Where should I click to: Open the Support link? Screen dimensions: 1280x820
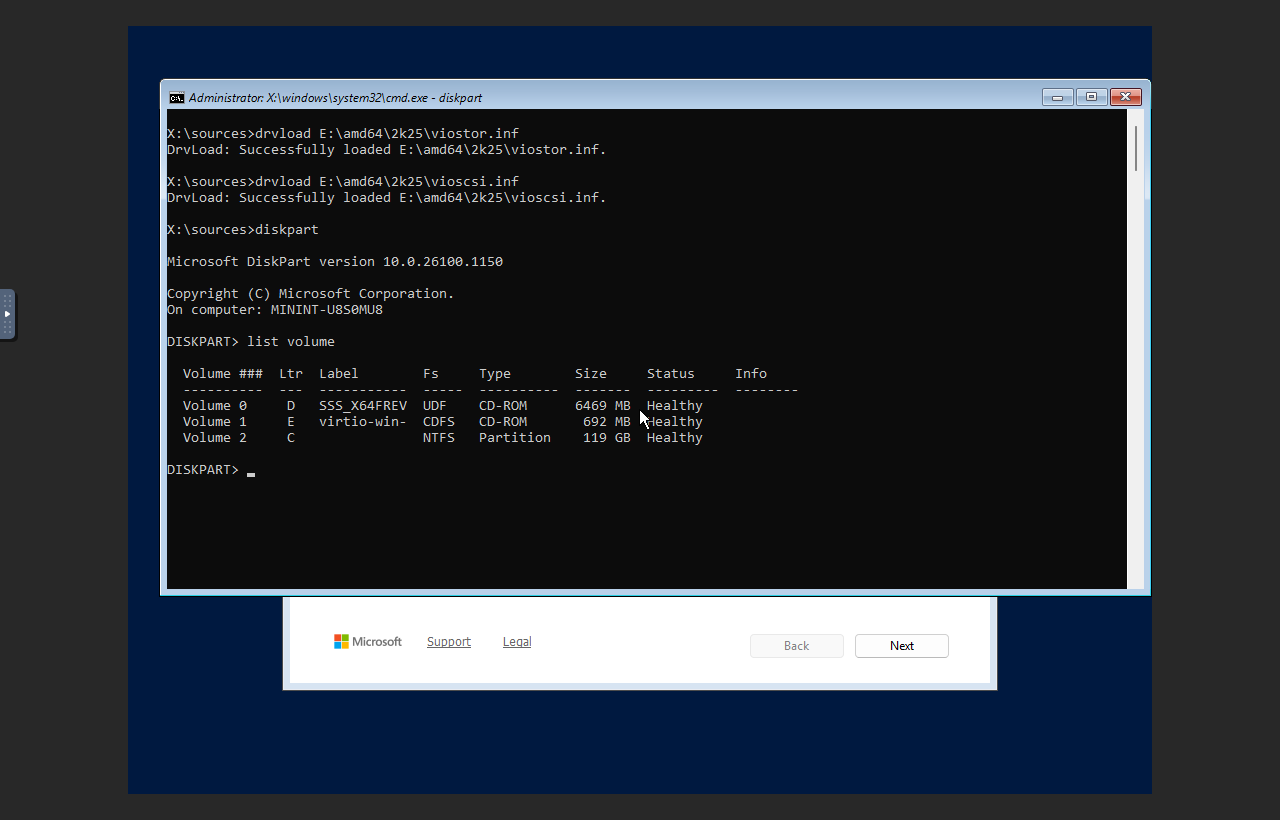click(x=449, y=642)
